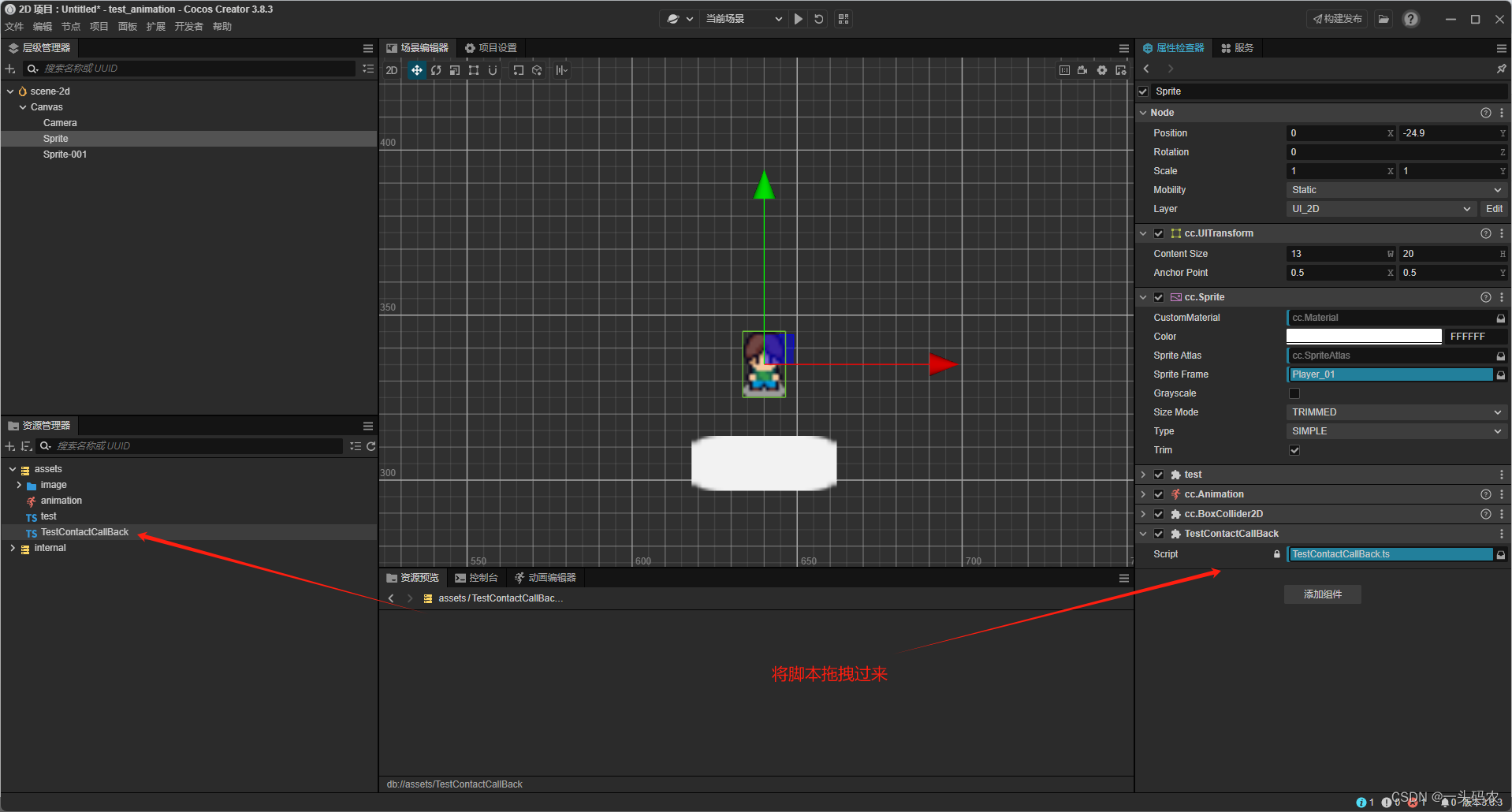Select the Rotate gizmo tool
This screenshot has width=1512, height=812.
coord(436,70)
